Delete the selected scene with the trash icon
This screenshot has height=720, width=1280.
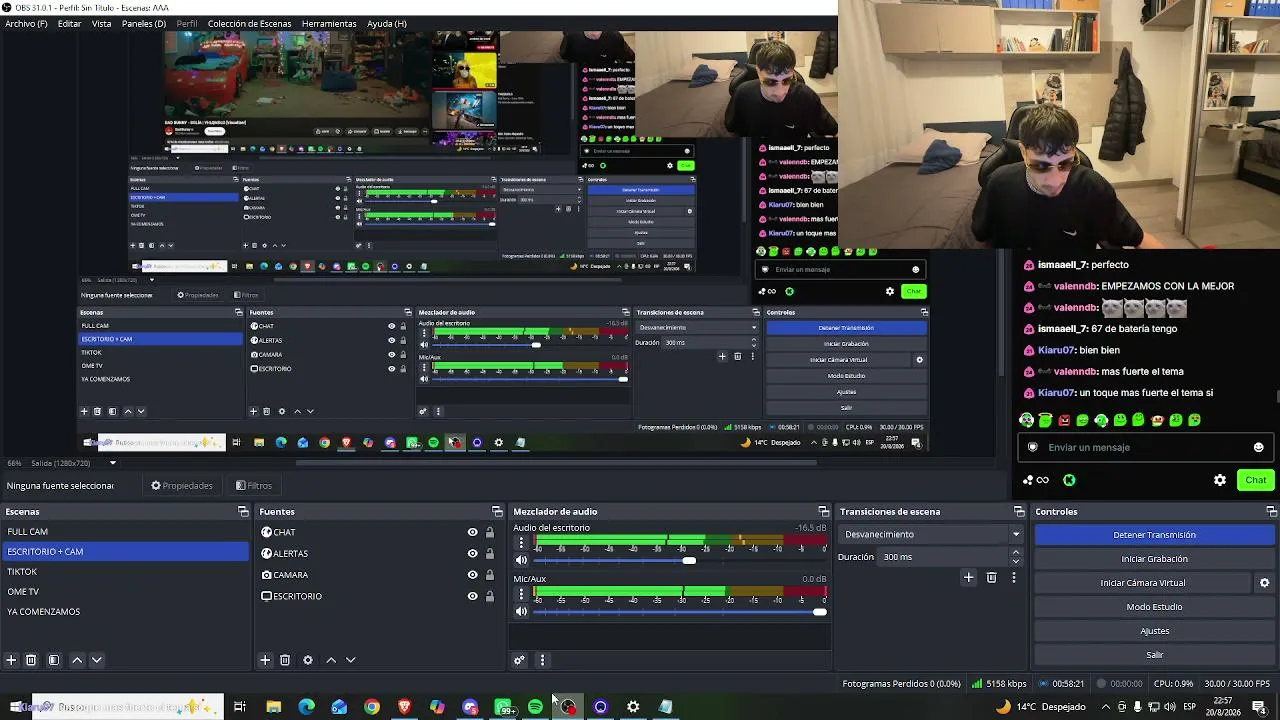(31, 660)
